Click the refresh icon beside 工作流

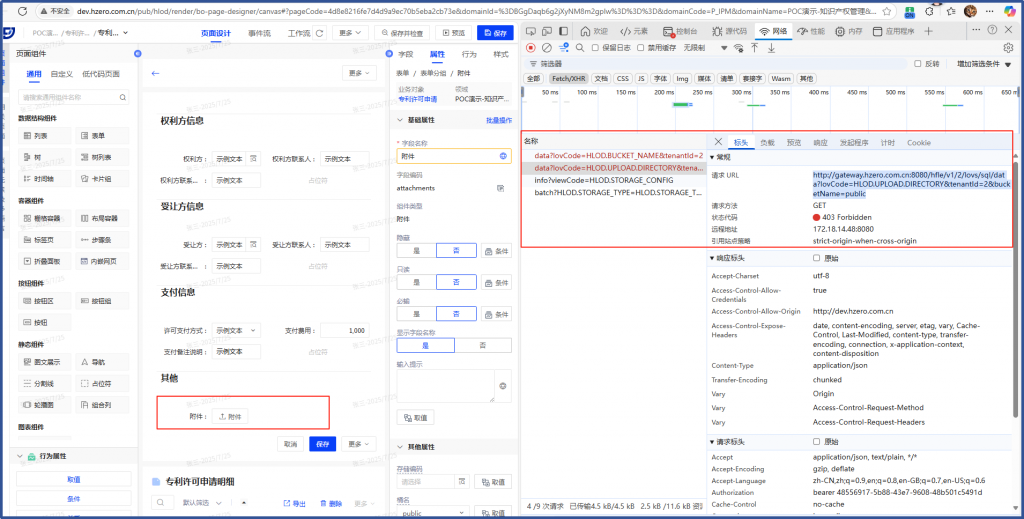(x=317, y=33)
